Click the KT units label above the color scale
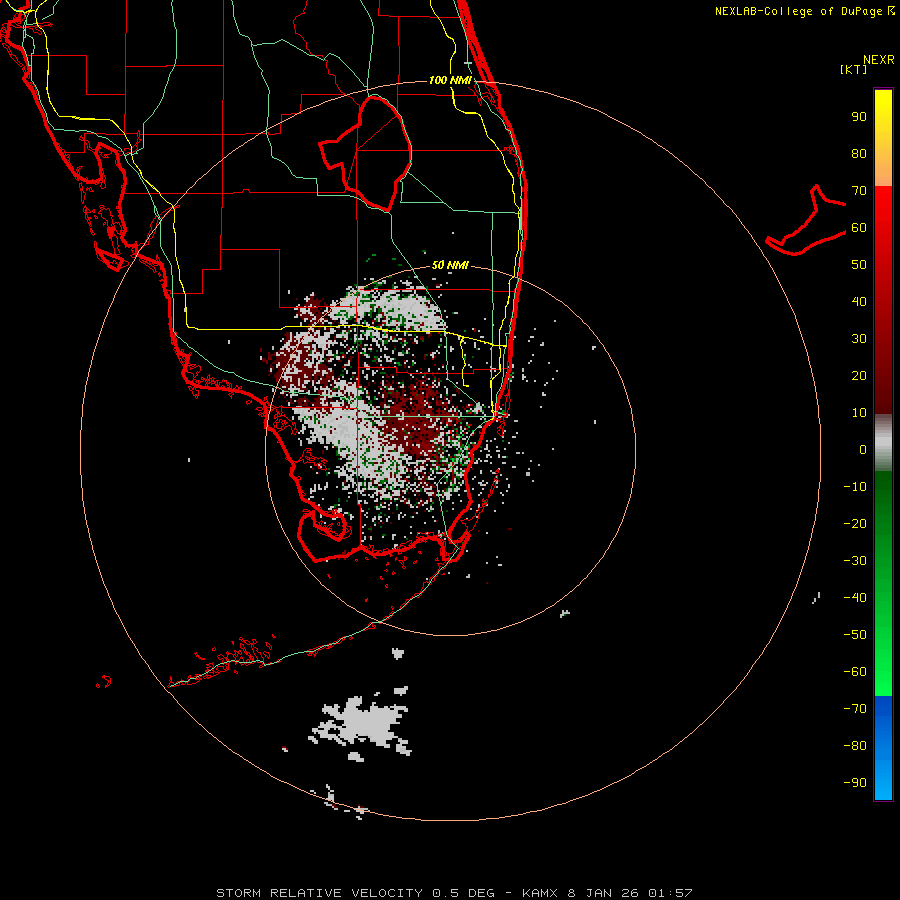Image resolution: width=900 pixels, height=900 pixels. [x=854, y=69]
